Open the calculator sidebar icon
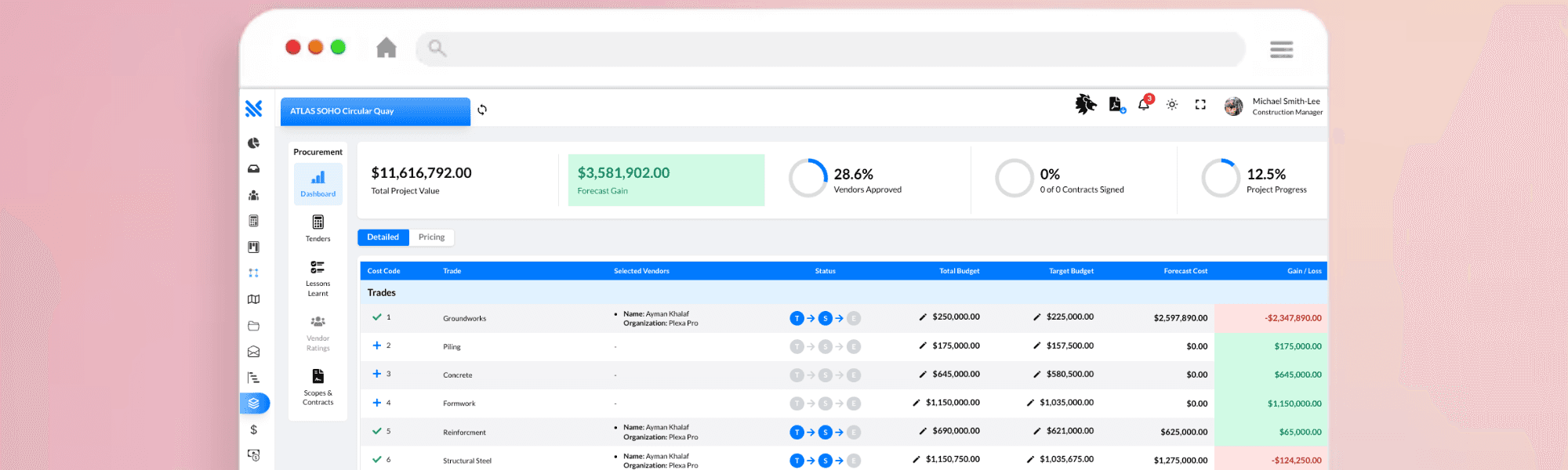The width and height of the screenshot is (1568, 470). pos(253,221)
